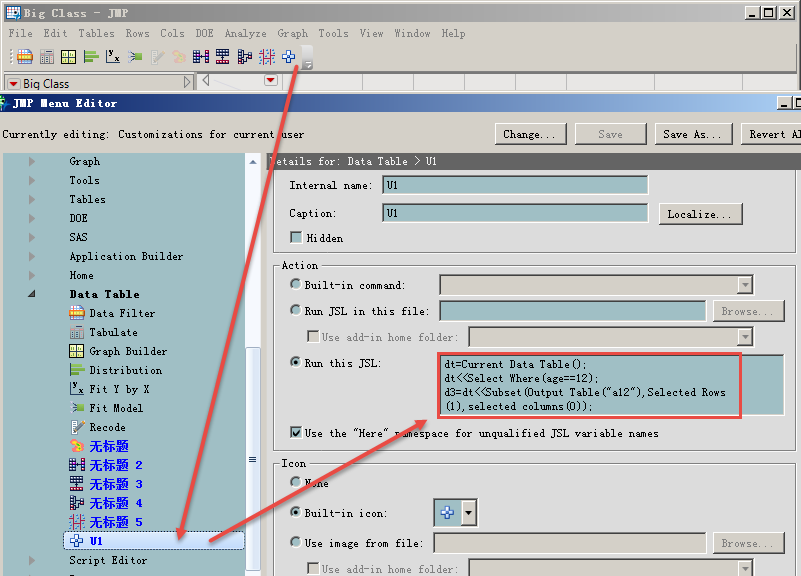The height and width of the screenshot is (576, 801).
Task: Click the left-pointing triangle in column header
Action: click(x=205, y=80)
